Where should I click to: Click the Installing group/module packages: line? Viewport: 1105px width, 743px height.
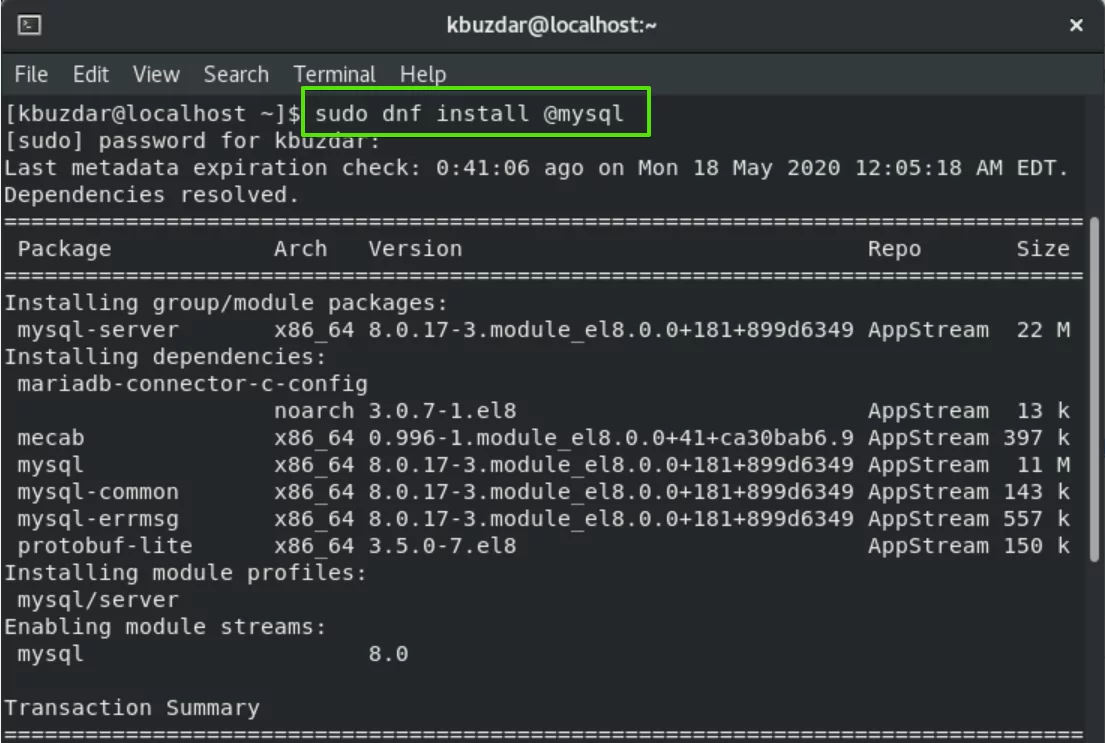(x=226, y=302)
